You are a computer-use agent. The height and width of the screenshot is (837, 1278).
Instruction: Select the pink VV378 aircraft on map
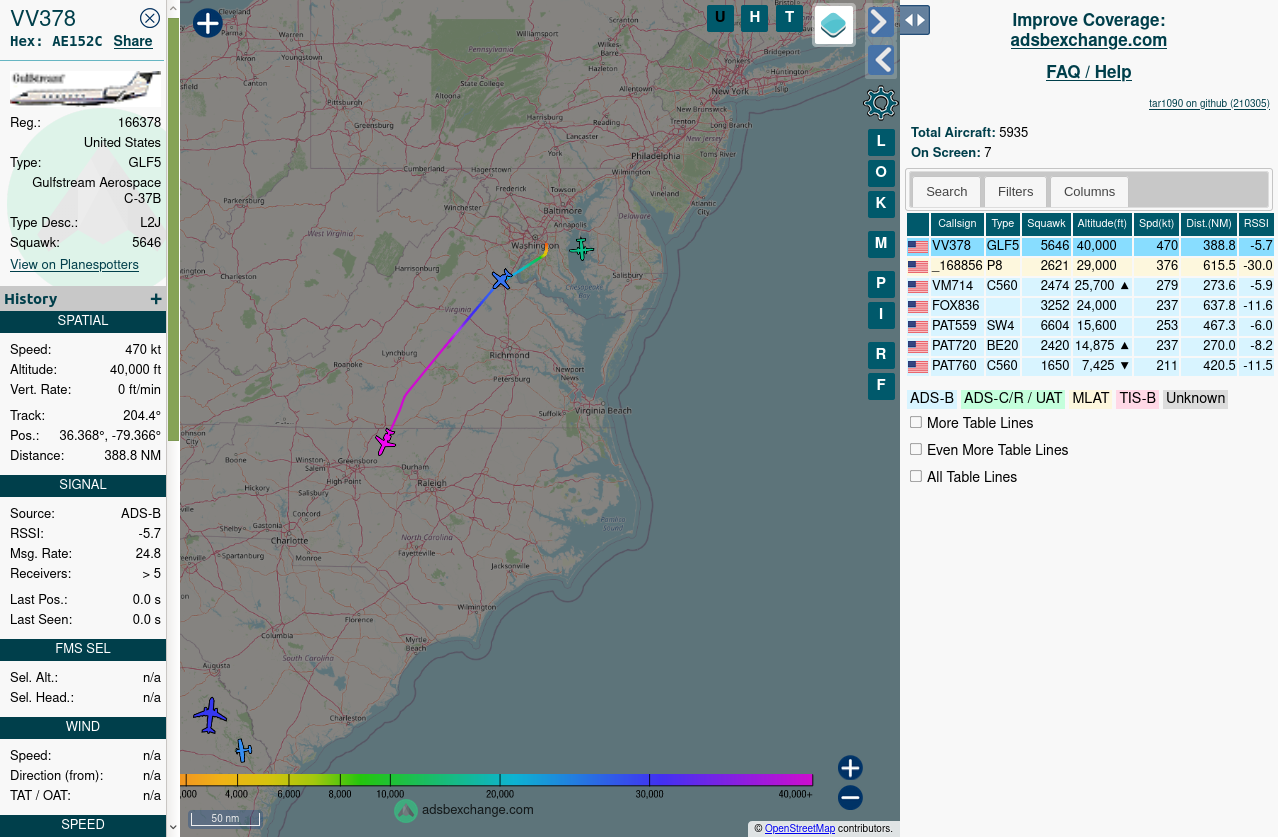pos(385,440)
